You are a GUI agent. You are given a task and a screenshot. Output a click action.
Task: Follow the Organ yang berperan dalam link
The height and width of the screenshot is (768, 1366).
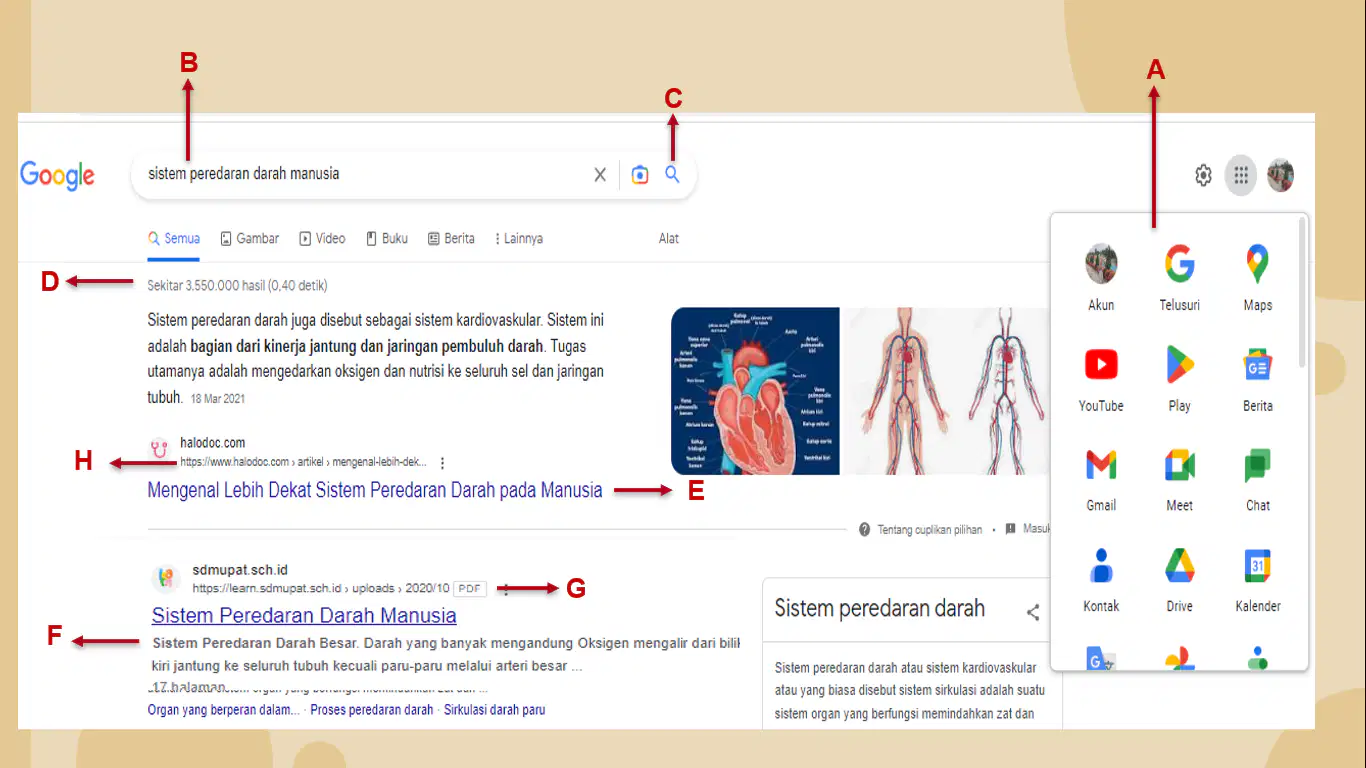[x=223, y=710]
